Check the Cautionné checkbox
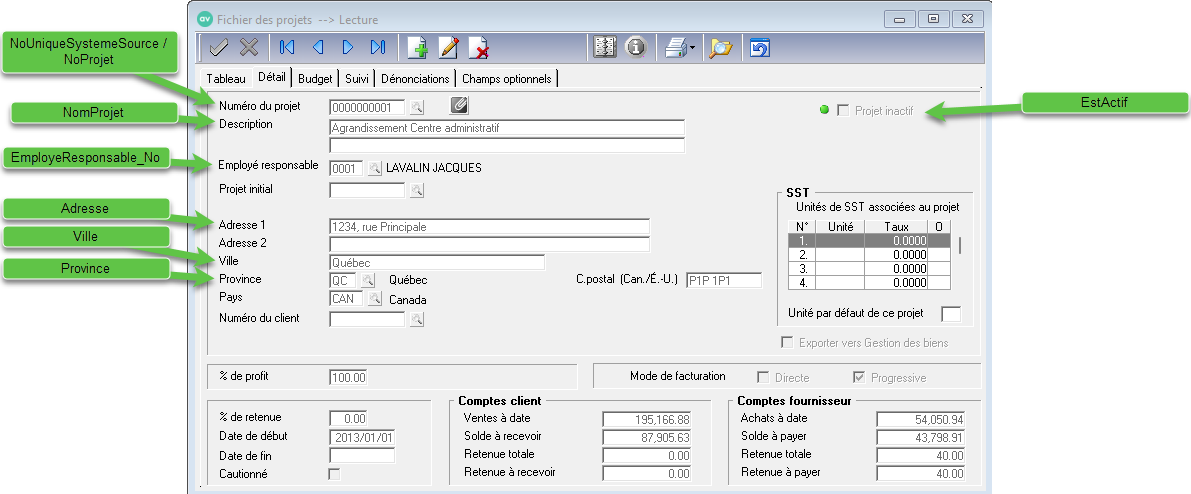1191x494 pixels. pyautogui.click(x=335, y=474)
